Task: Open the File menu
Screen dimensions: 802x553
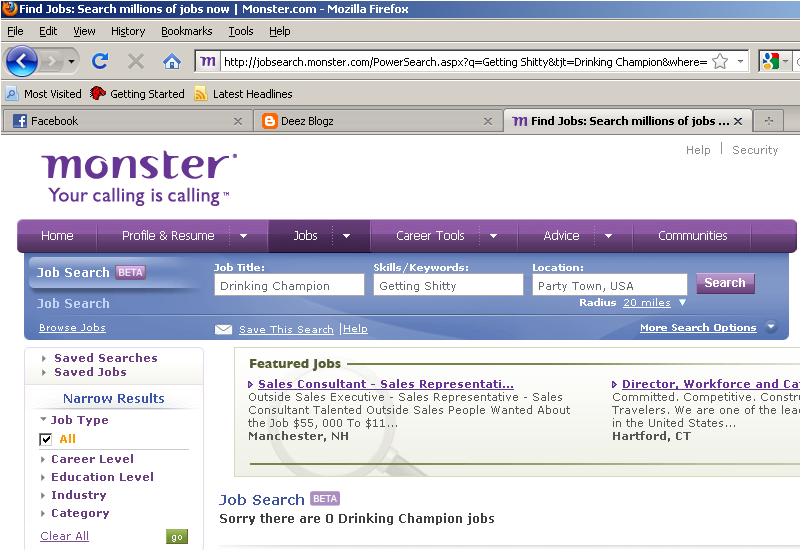Action: point(15,31)
